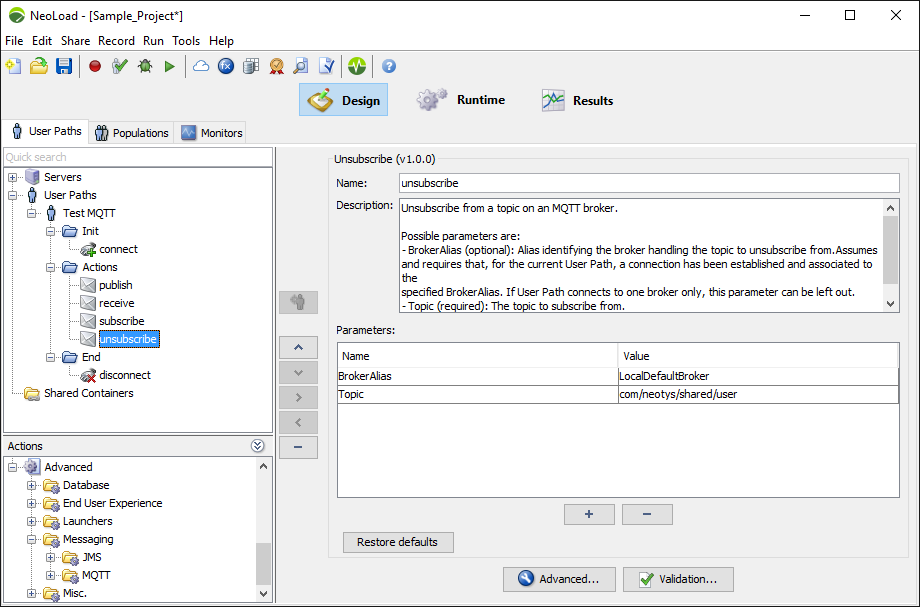The height and width of the screenshot is (607, 920).
Task: Collapse the Actions folder in User Paths
Action: click(51, 267)
